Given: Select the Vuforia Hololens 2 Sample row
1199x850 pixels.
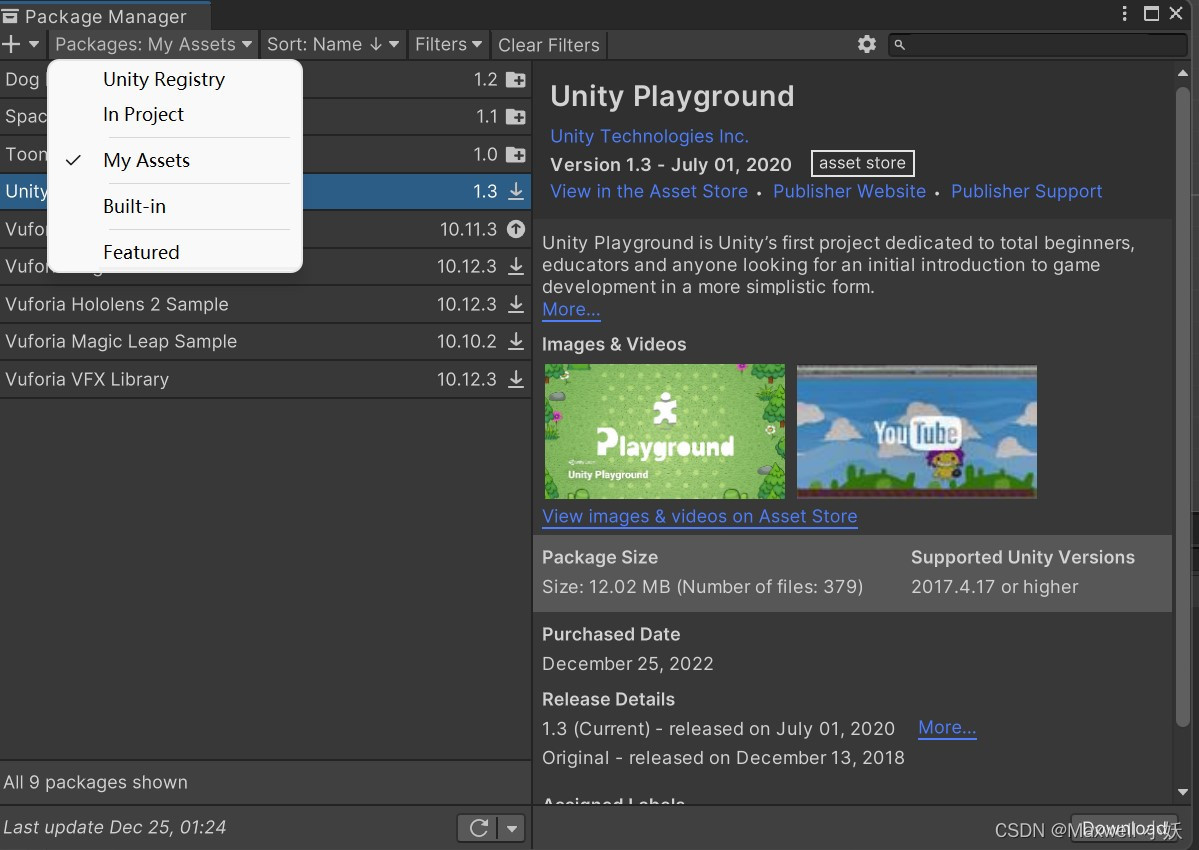Looking at the screenshot, I should click(x=265, y=304).
